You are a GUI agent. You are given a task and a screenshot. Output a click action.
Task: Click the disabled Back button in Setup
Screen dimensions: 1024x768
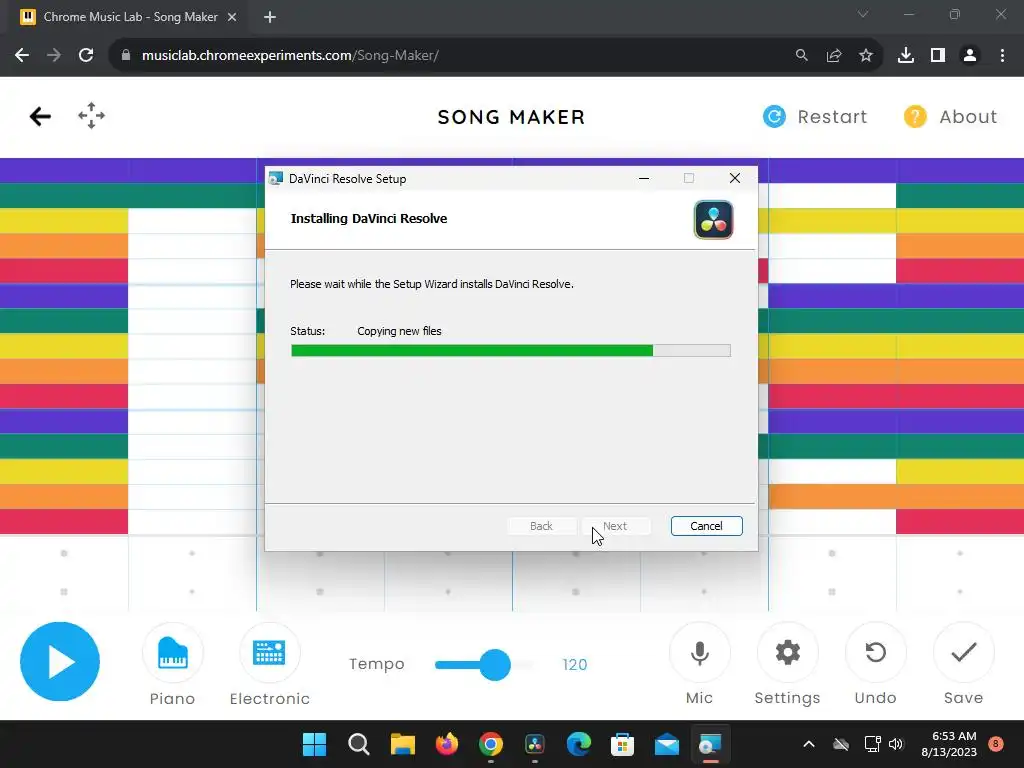[541, 526]
